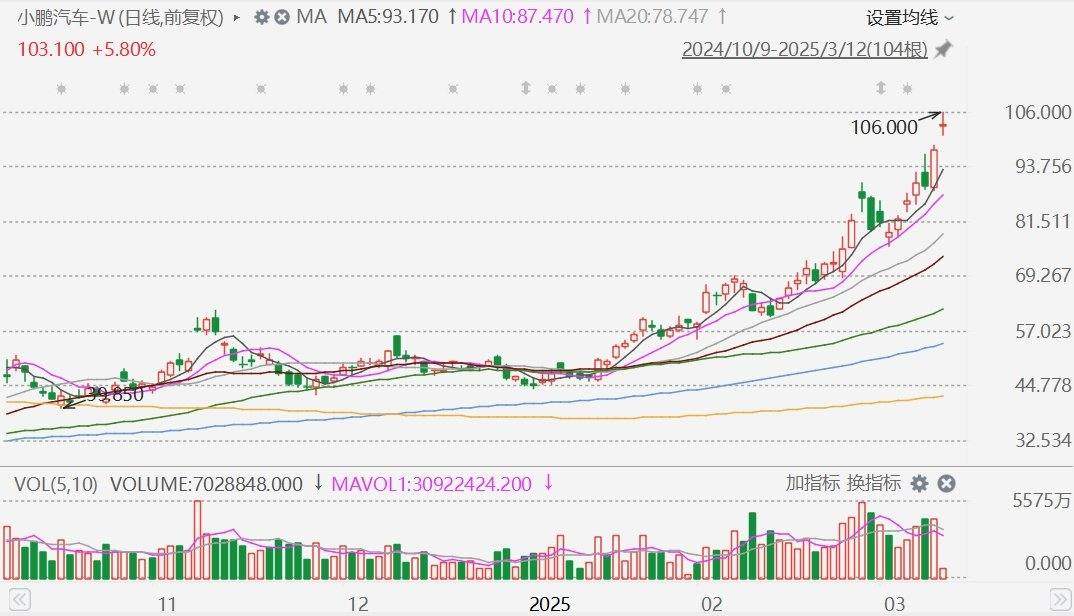Open volume indicator settings gear
The height and width of the screenshot is (616, 1074).
coord(919,484)
